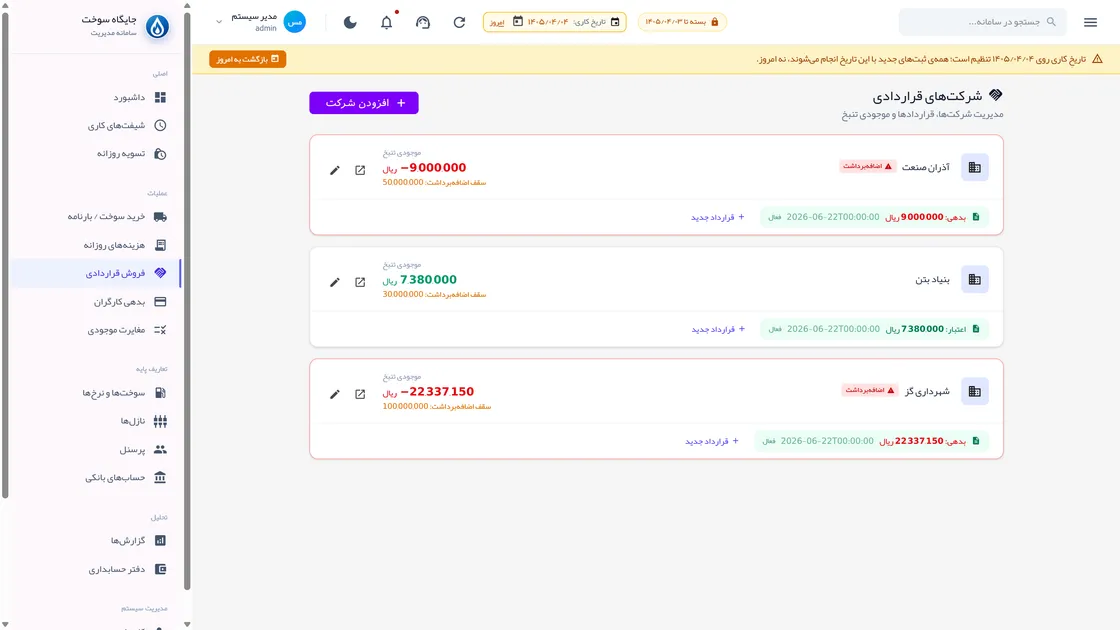This screenshot has width=1120, height=630.
Task: Click the بازگشت به امروز button
Action: (x=248, y=59)
